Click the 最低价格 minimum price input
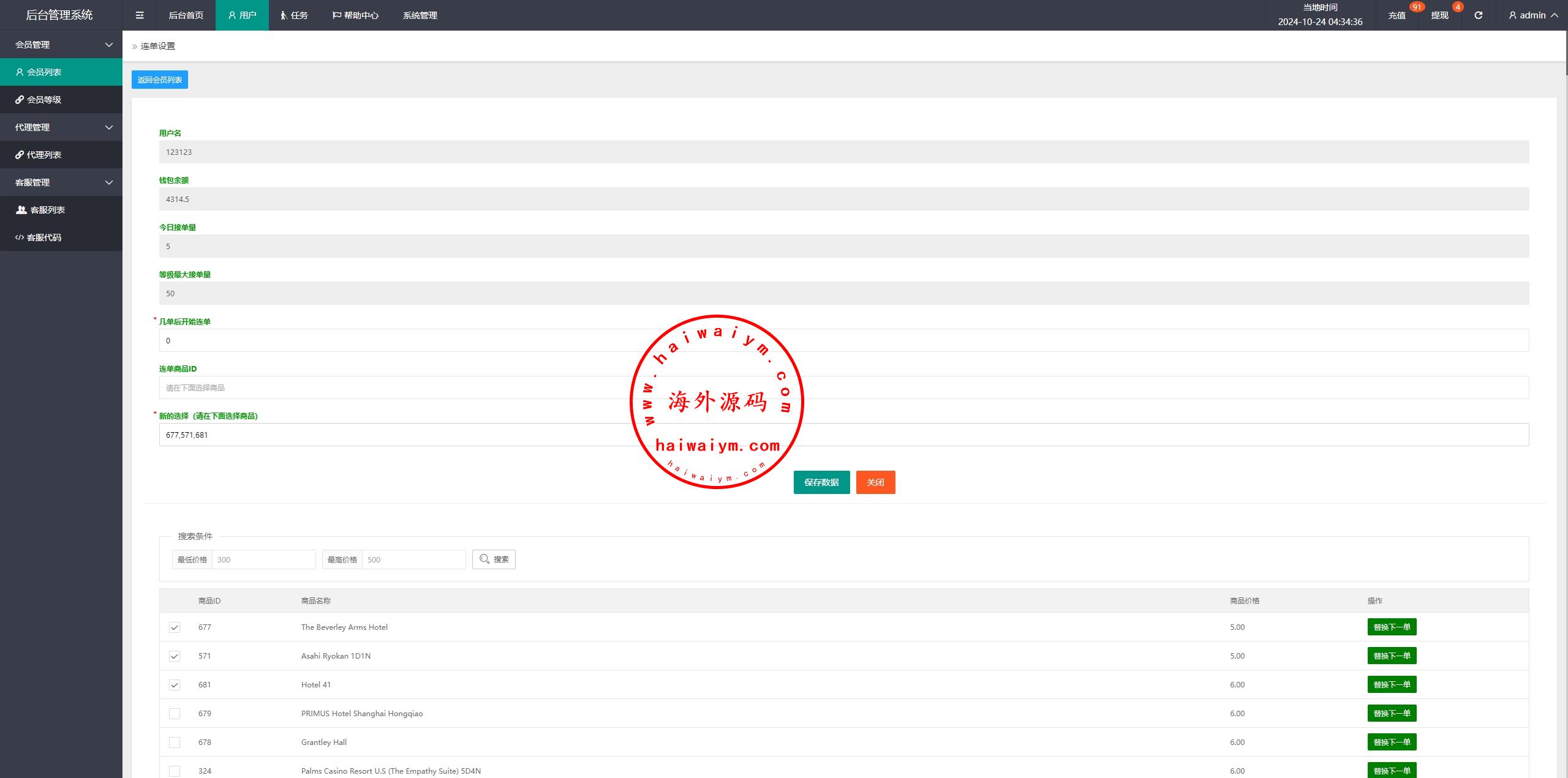This screenshot has height=778, width=1568. 263,559
